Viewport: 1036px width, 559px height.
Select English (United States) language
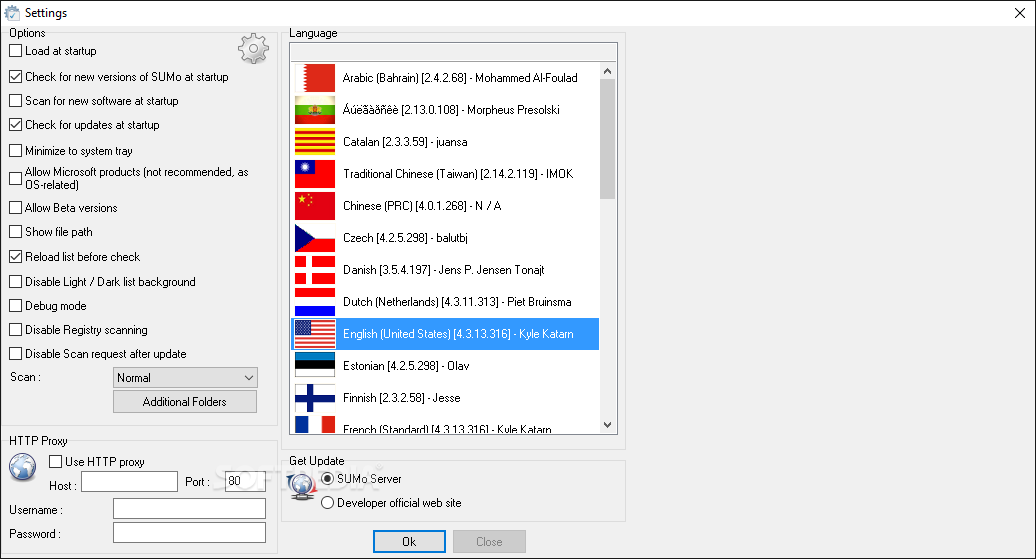click(445, 334)
